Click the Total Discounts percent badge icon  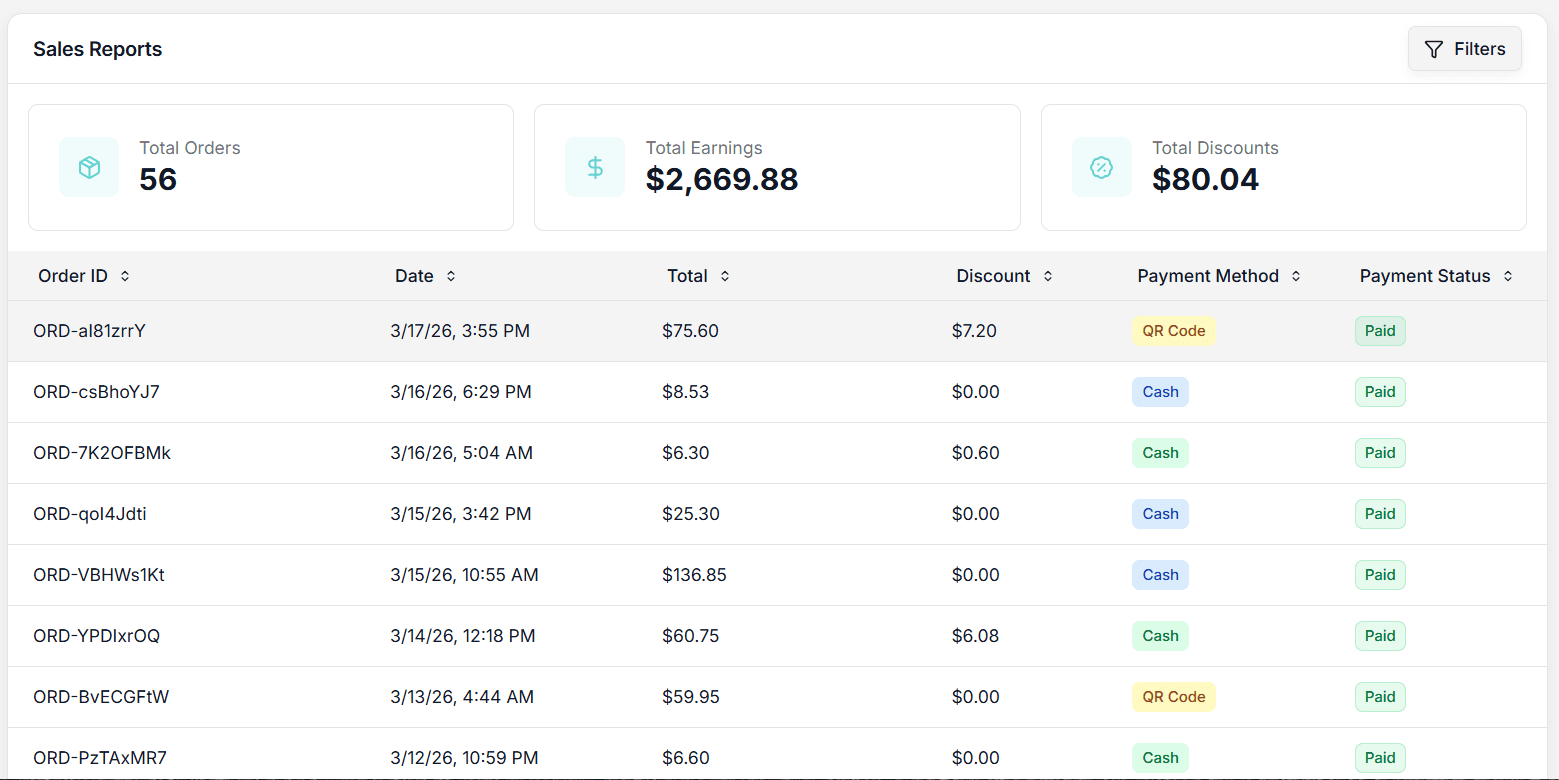(1101, 167)
